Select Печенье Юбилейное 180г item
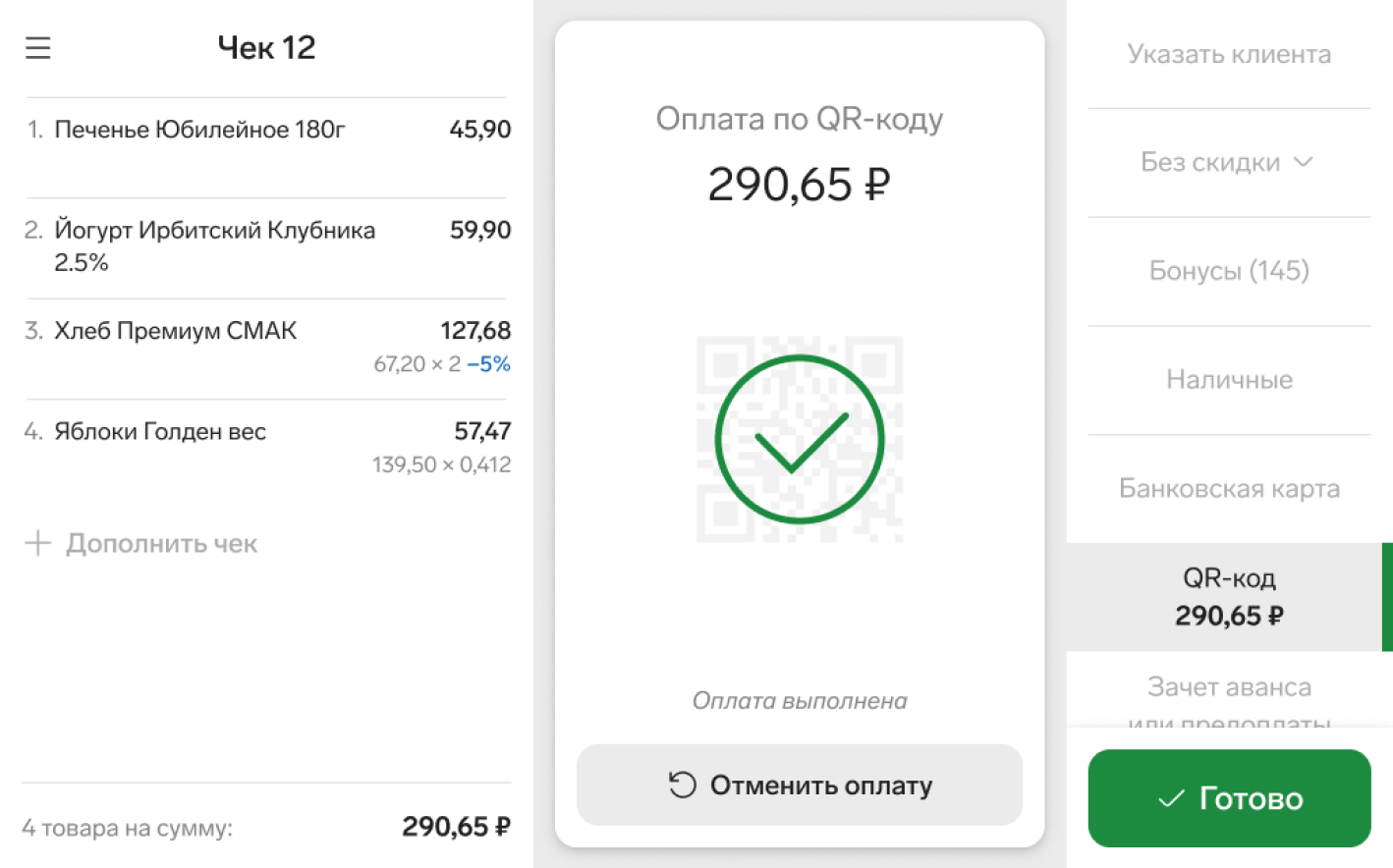This screenshot has width=1393, height=868. pos(199,130)
